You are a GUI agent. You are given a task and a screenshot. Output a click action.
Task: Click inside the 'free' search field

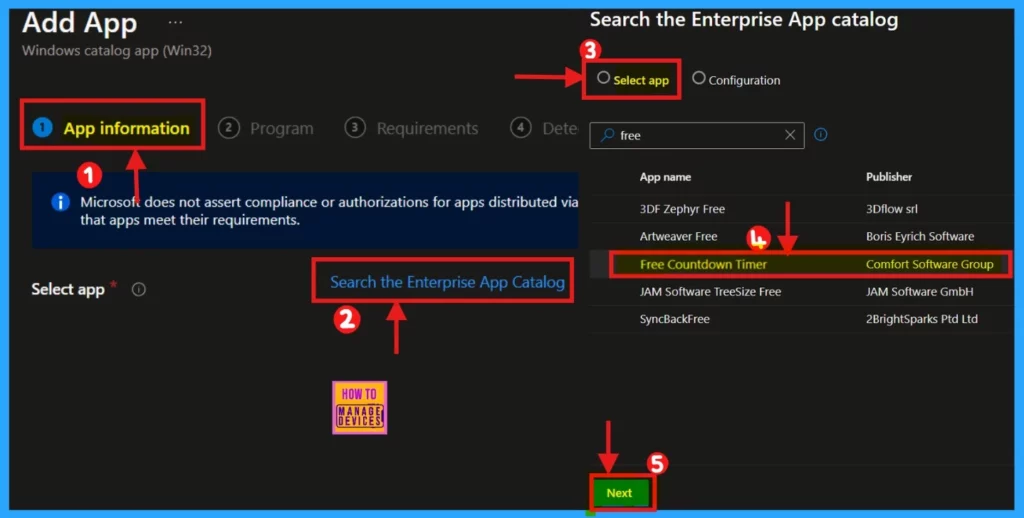pyautogui.click(x=697, y=135)
